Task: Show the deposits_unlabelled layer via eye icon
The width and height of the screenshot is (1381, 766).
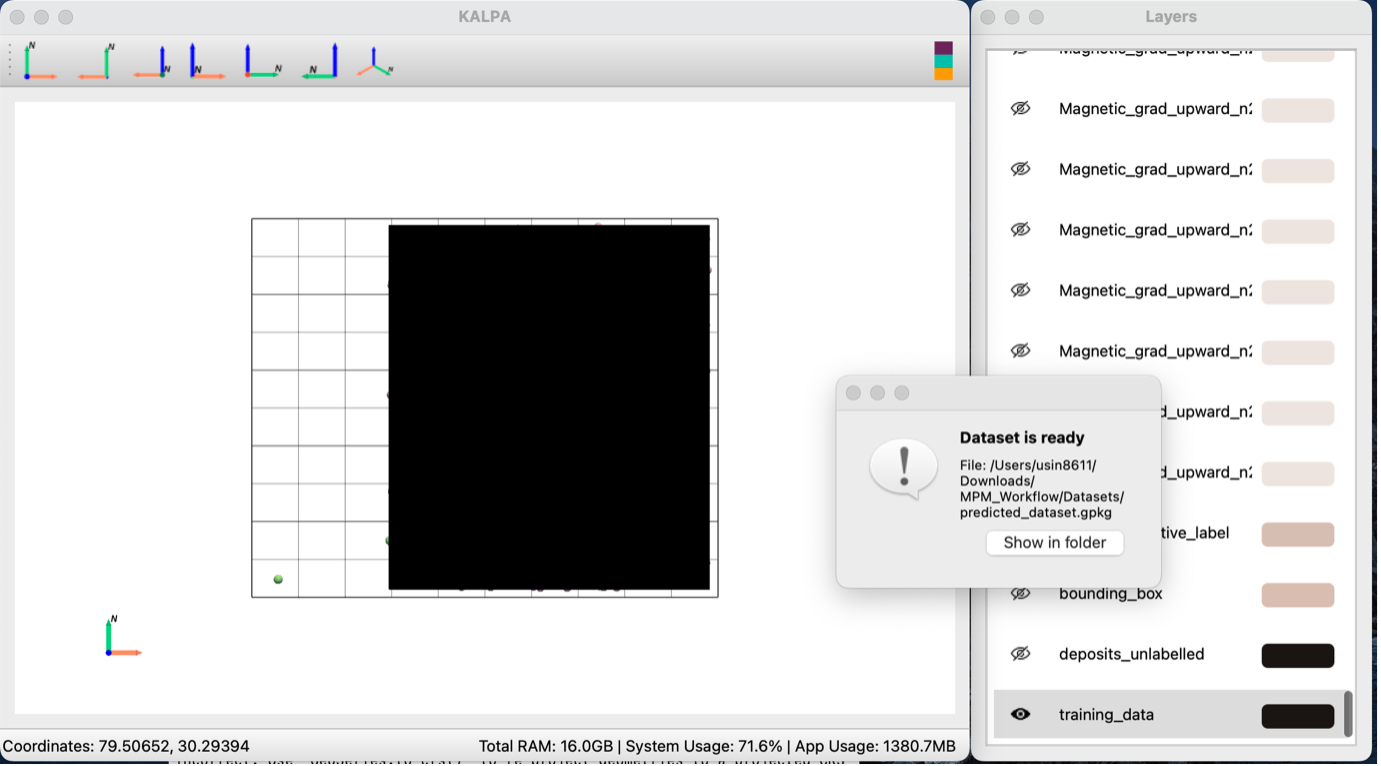Action: pyautogui.click(x=1020, y=654)
